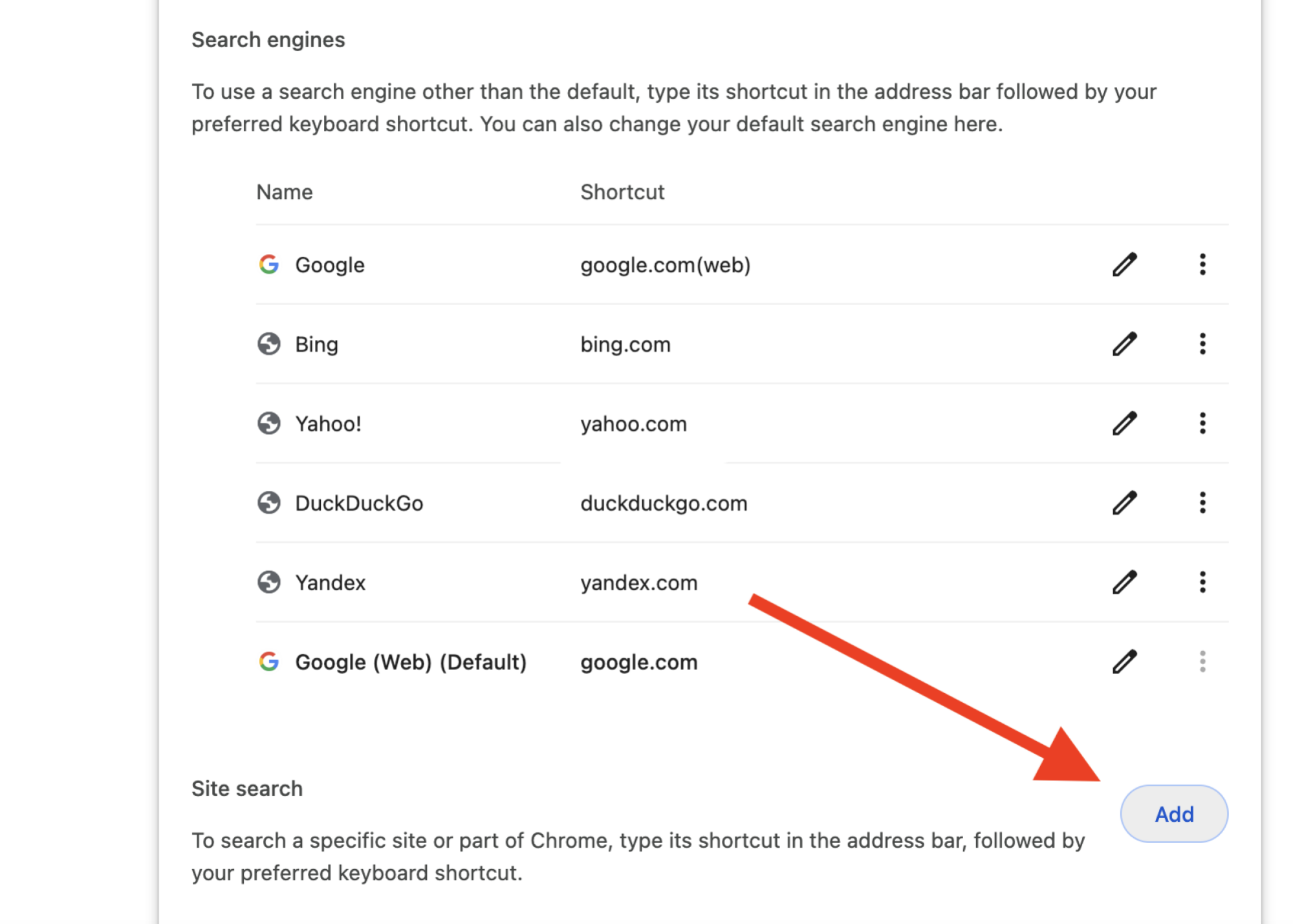Click the Yandex globe icon
The width and height of the screenshot is (1293, 924).
[x=268, y=582]
